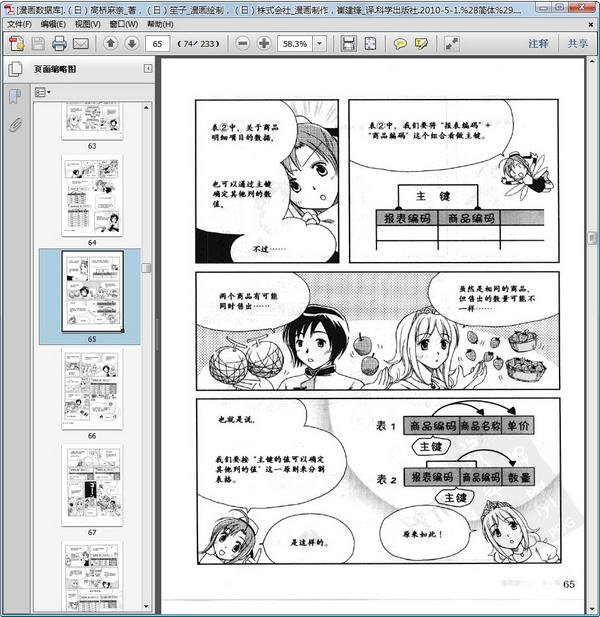Open the page thumbnails panel icon
This screenshot has width=600, height=617.
(15, 69)
